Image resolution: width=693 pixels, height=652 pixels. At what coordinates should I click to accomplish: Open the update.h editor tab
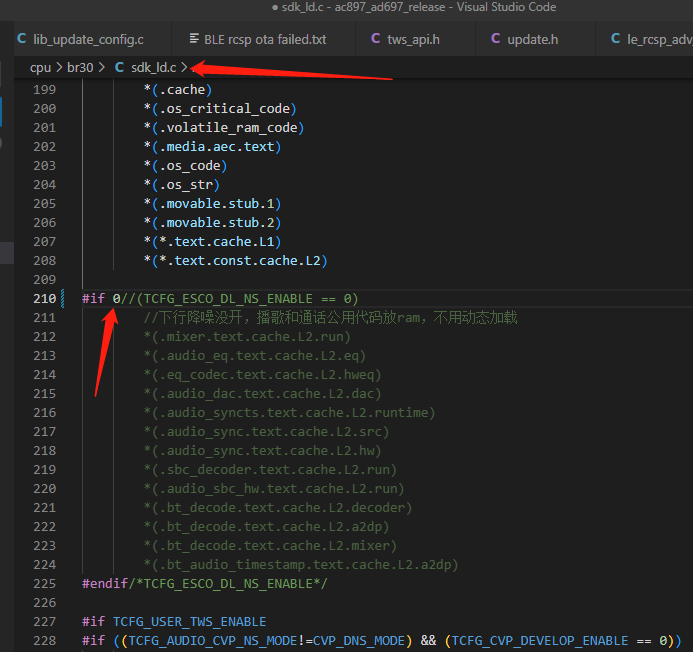click(x=533, y=39)
